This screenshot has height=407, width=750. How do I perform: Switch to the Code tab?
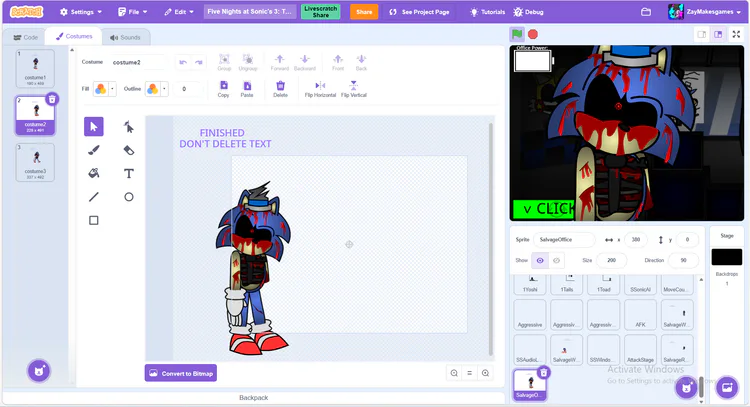[x=25, y=37]
